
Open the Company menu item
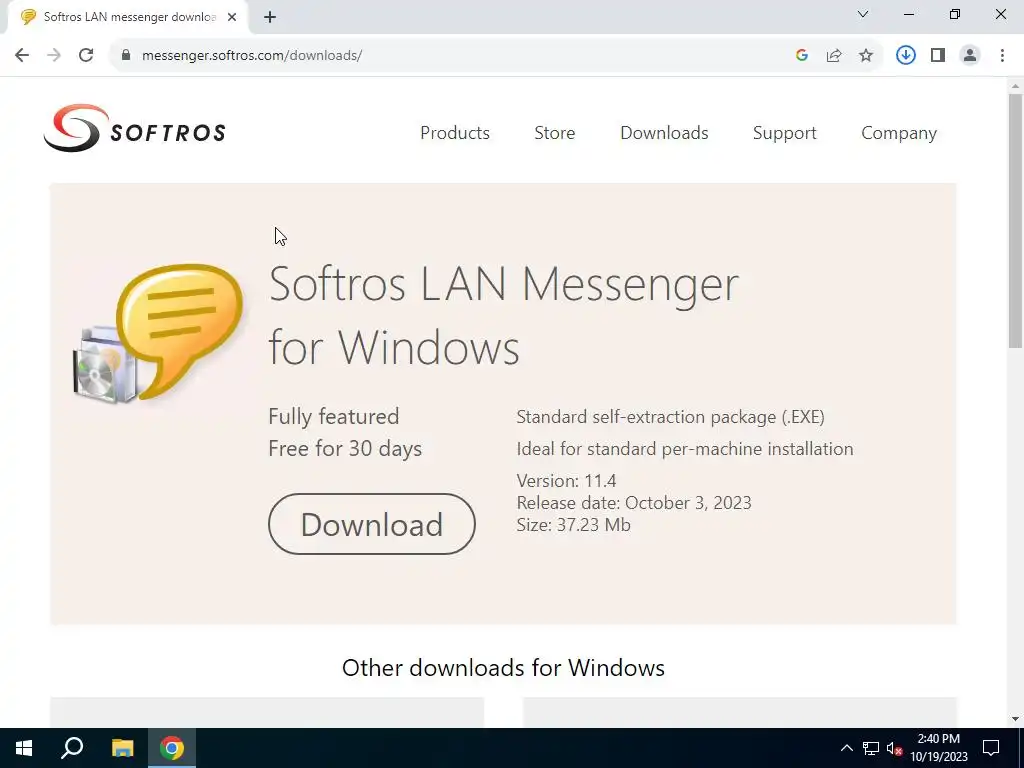[899, 133]
